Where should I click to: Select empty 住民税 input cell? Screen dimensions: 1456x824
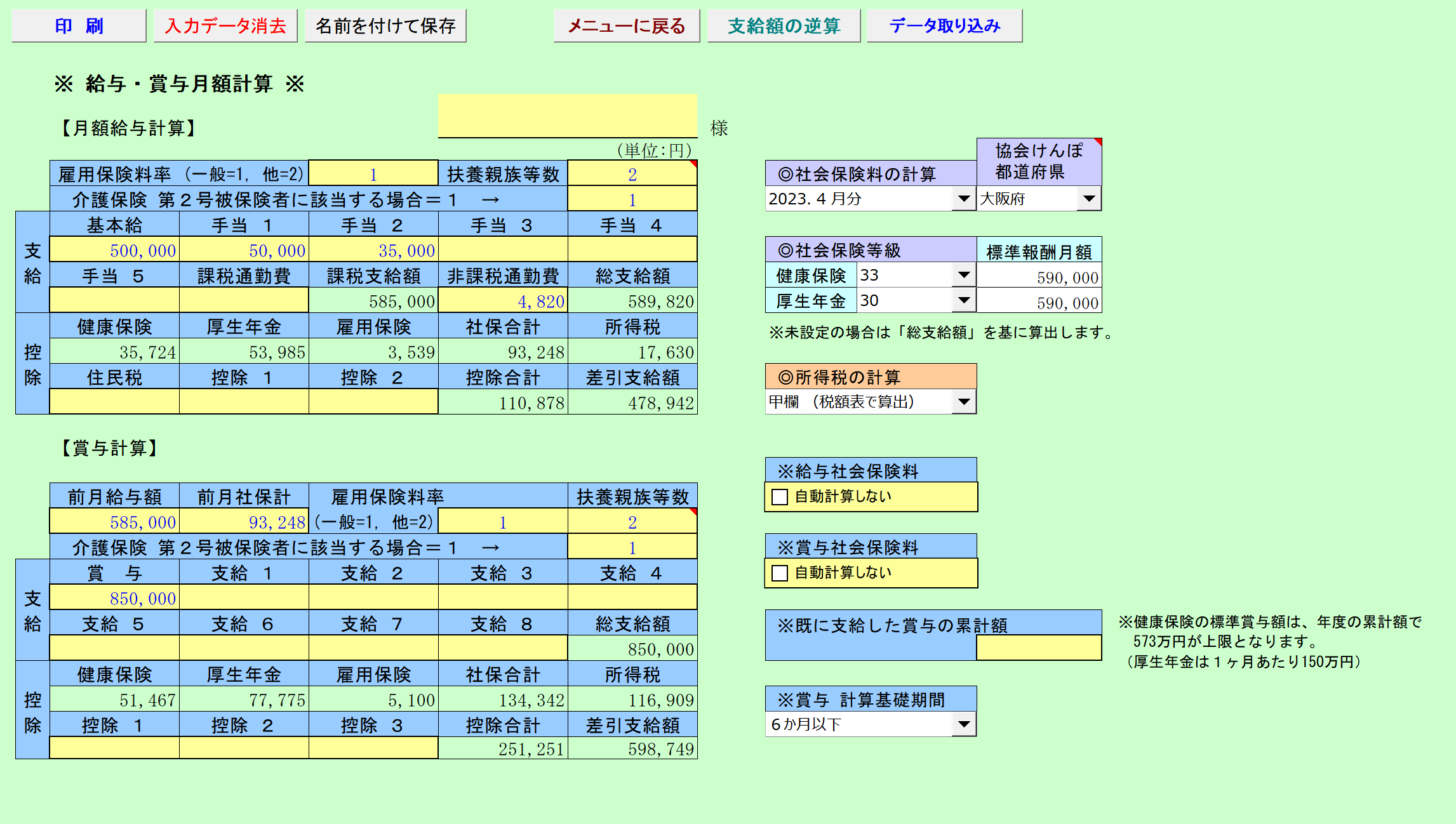115,402
